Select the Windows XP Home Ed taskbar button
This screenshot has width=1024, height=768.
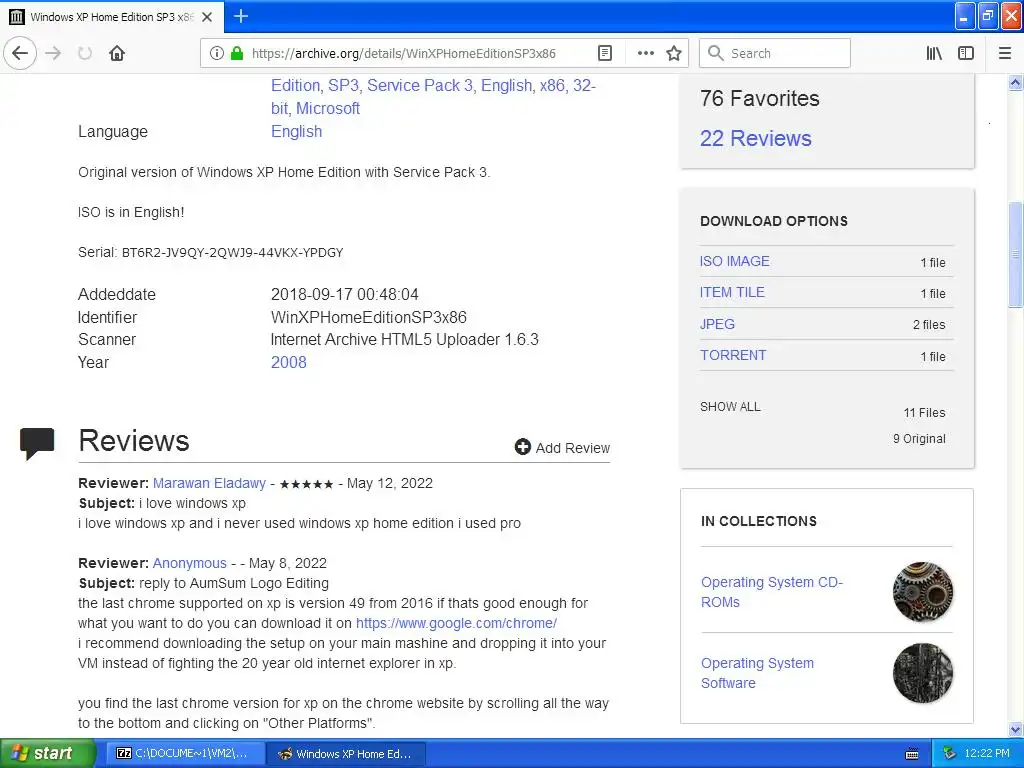pos(347,754)
